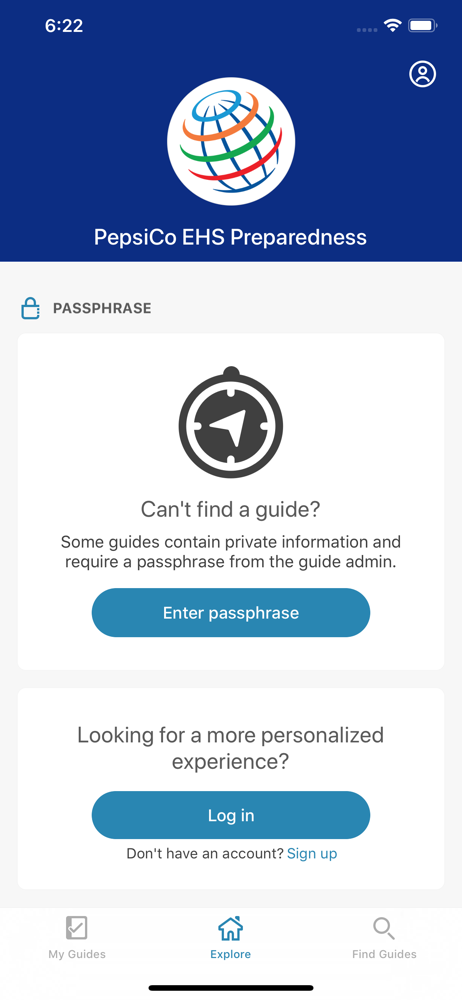Tap the battery status icon
This screenshot has width=462, height=1000.
(x=422, y=26)
